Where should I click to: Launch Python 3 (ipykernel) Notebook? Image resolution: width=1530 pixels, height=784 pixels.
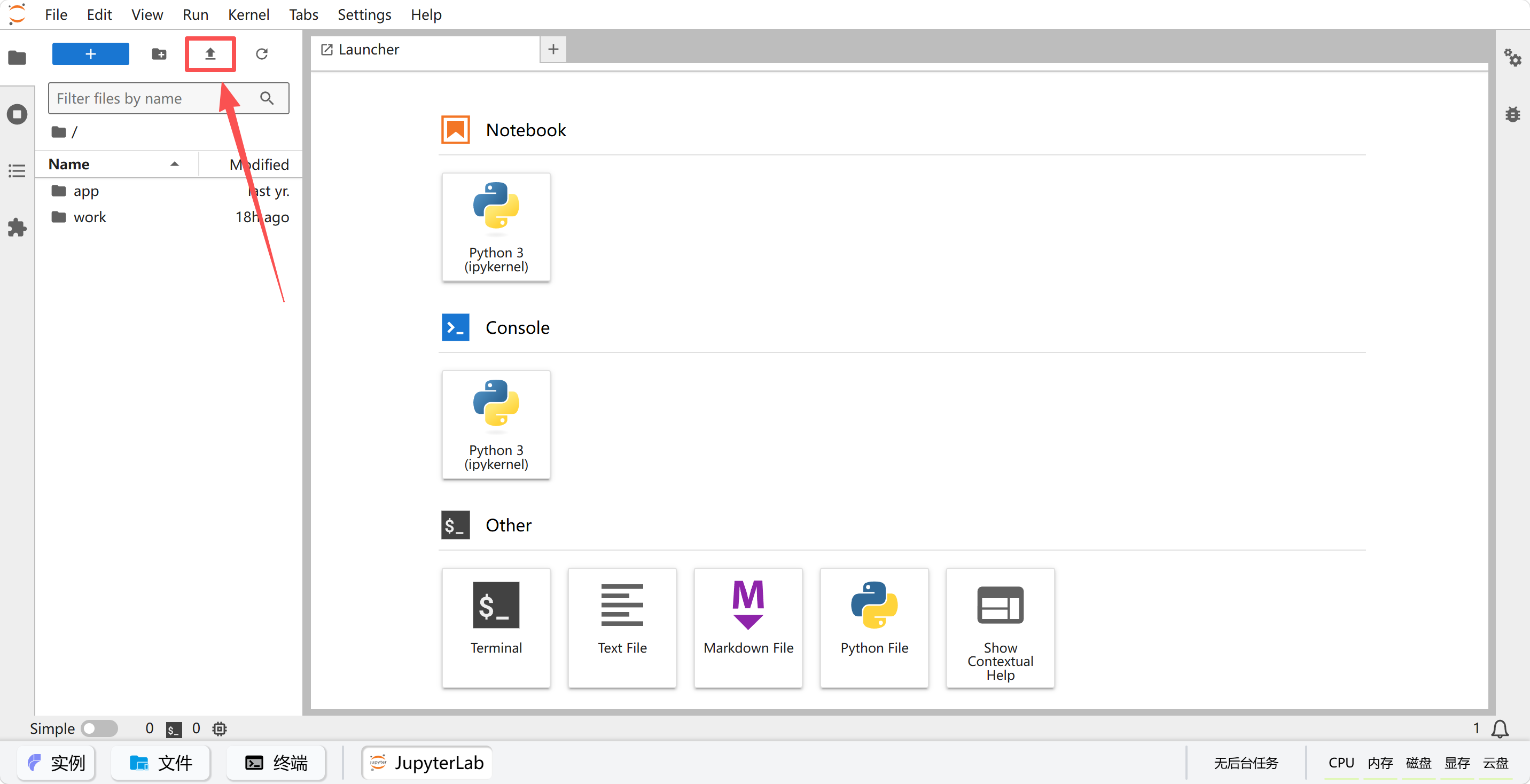(x=496, y=227)
